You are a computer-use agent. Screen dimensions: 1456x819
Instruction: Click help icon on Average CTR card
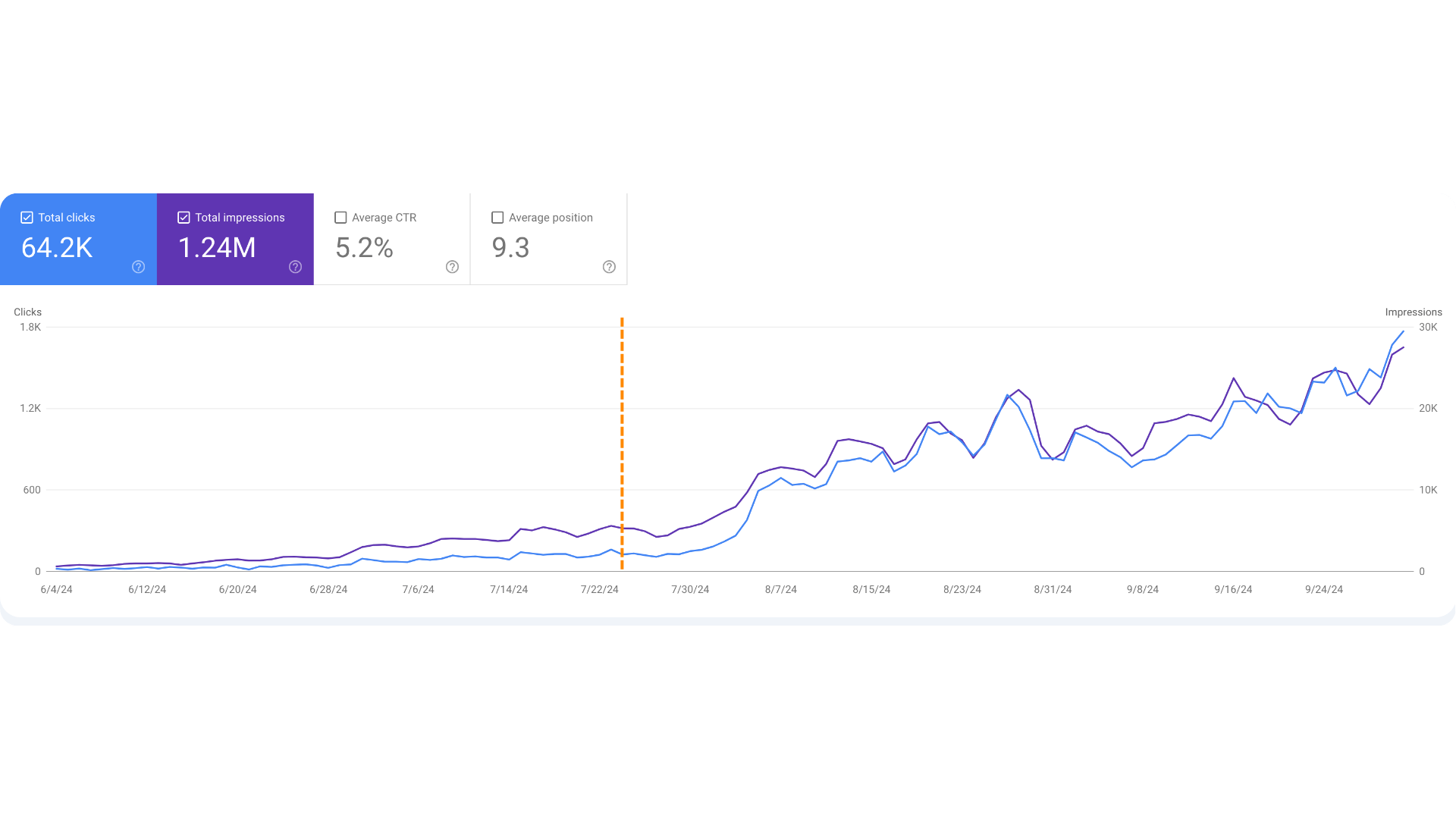coord(452,267)
